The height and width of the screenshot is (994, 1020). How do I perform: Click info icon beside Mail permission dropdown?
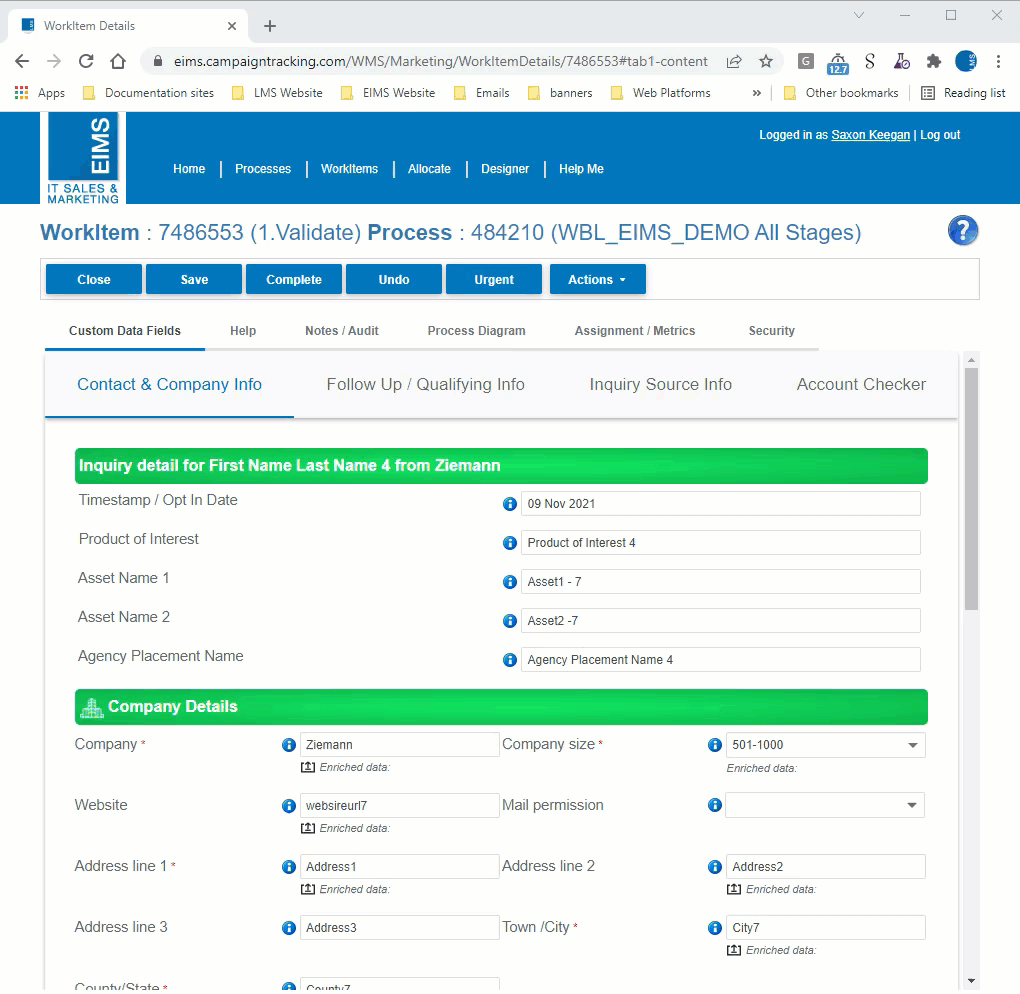[715, 805]
